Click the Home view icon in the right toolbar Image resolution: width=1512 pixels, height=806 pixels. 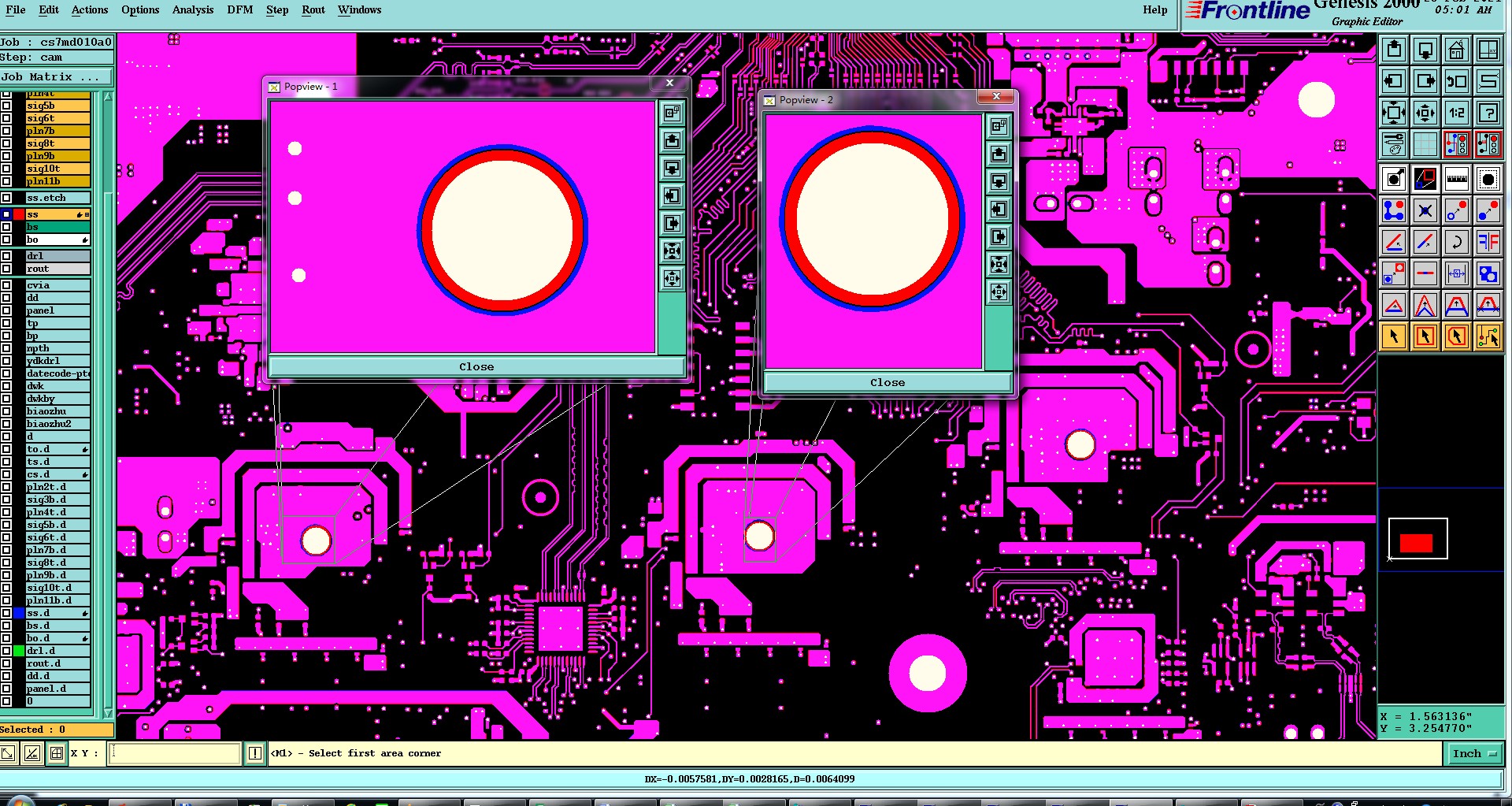tap(1457, 50)
